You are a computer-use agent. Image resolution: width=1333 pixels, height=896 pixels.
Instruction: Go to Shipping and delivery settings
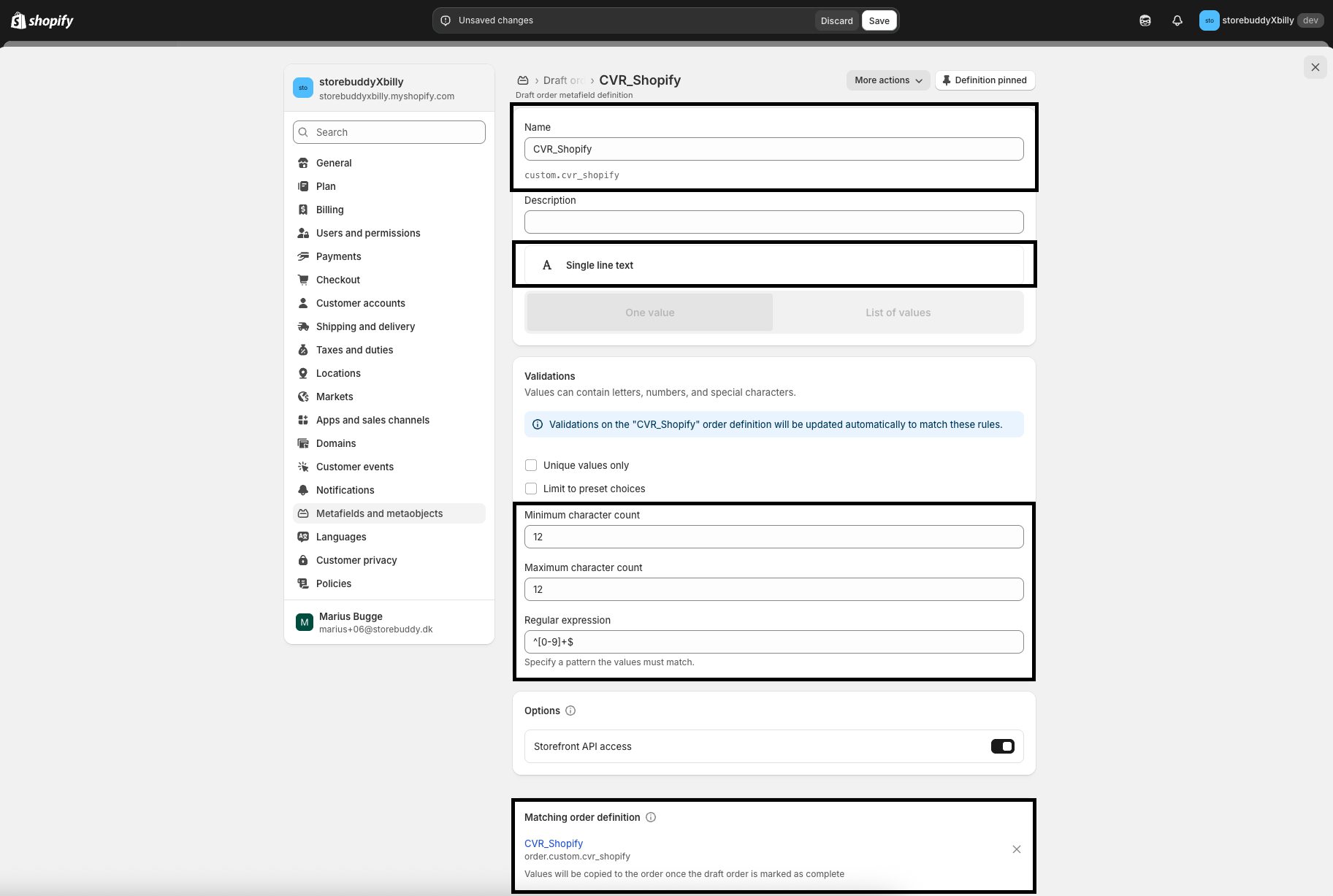pyautogui.click(x=365, y=326)
